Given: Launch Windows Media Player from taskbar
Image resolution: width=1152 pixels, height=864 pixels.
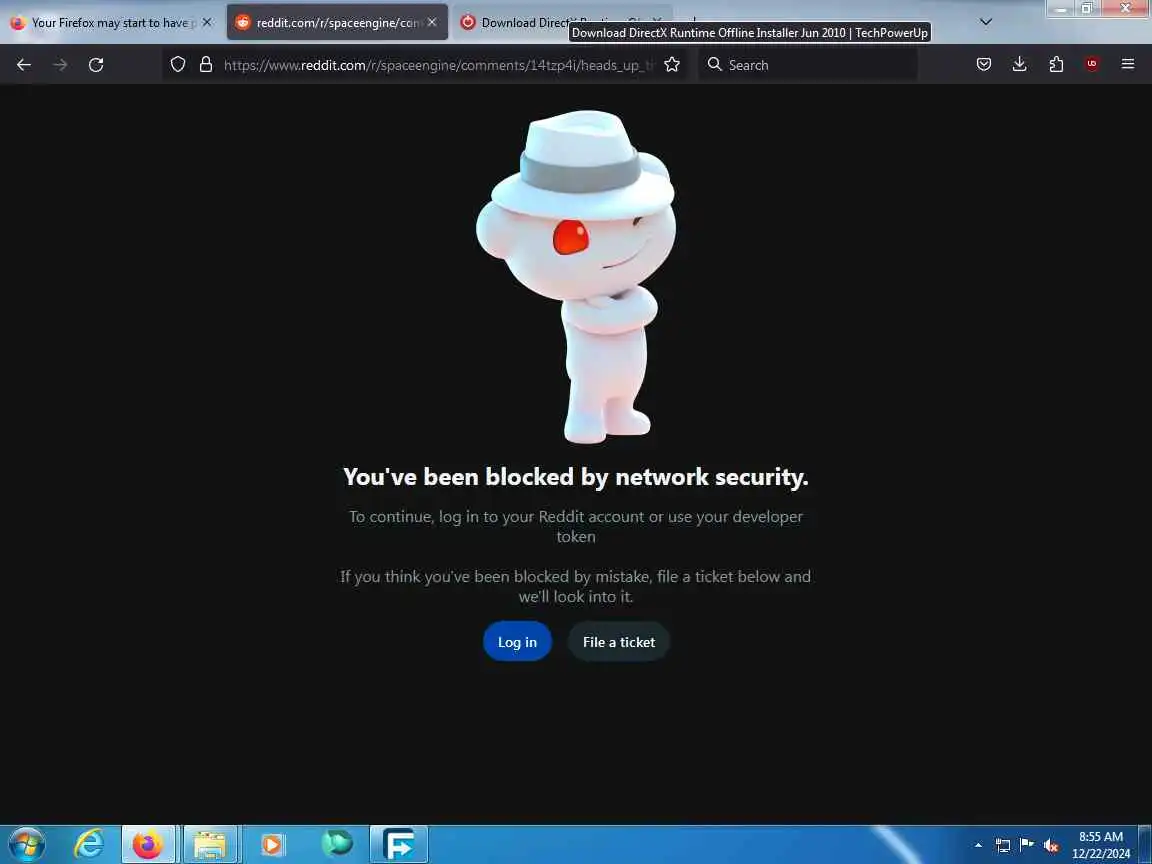Looking at the screenshot, I should tap(272, 845).
